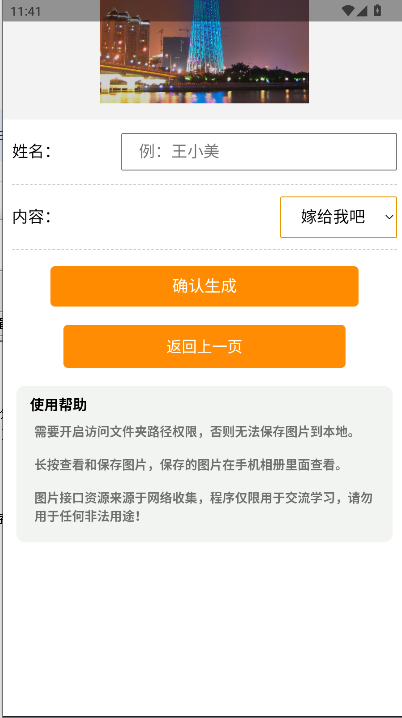The height and width of the screenshot is (718, 402).
Task: Click the 内容 label text
Action: (31, 217)
